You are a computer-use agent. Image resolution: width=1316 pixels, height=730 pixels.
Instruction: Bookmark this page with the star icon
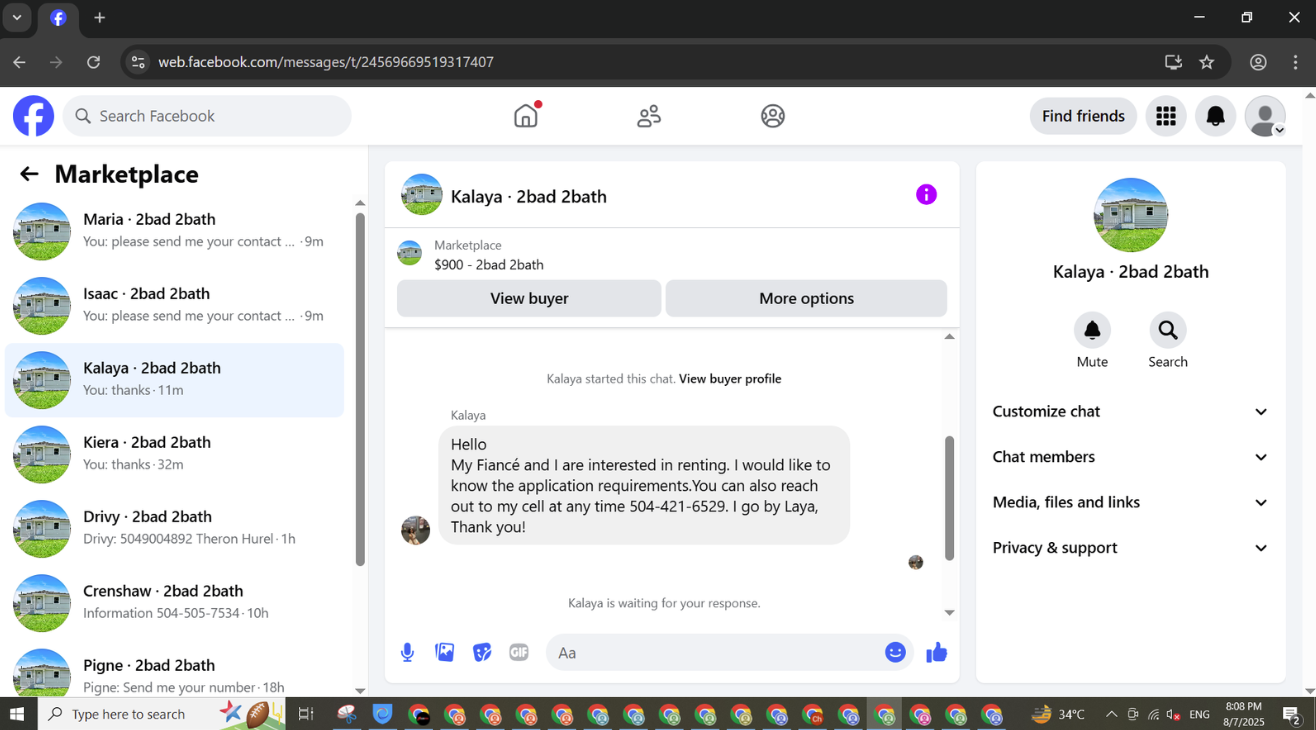click(x=1207, y=62)
